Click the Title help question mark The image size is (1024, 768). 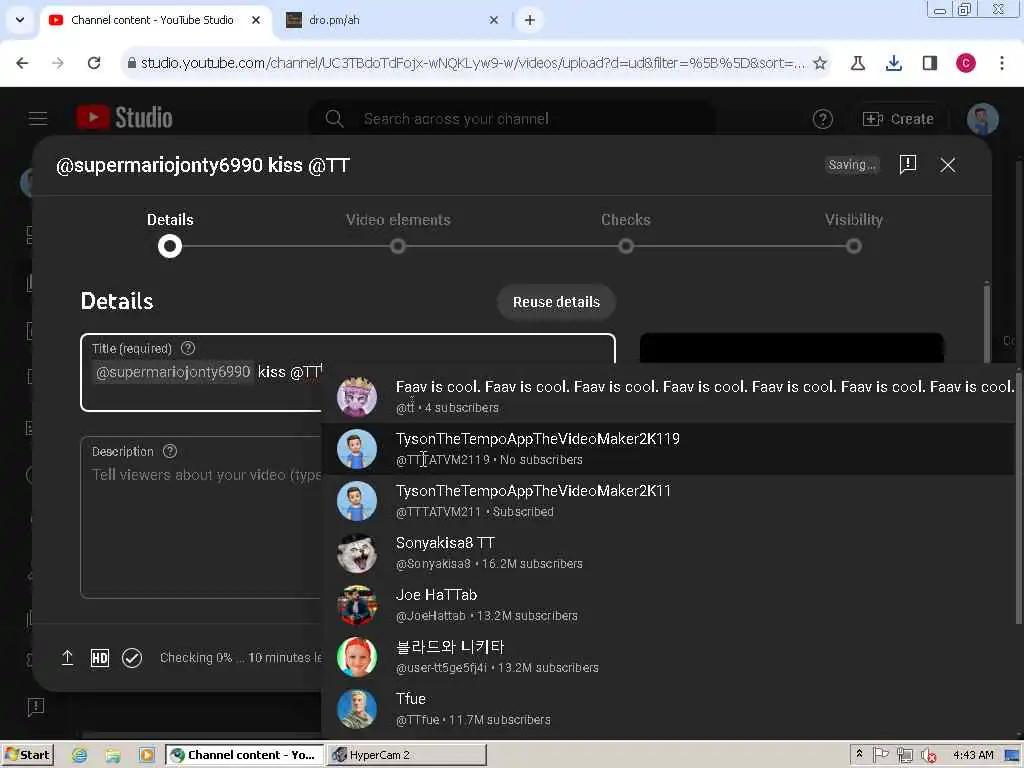(187, 348)
